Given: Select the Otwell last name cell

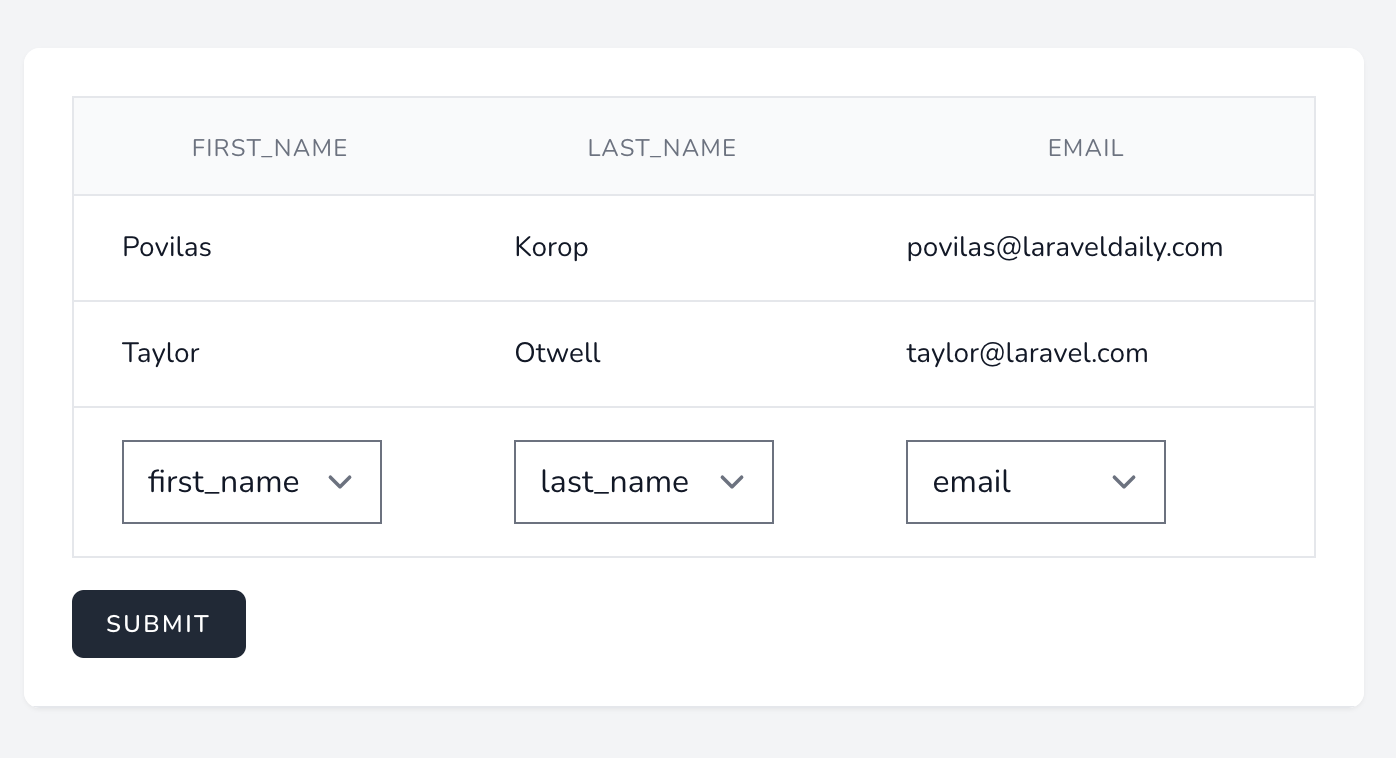Looking at the screenshot, I should [x=662, y=354].
